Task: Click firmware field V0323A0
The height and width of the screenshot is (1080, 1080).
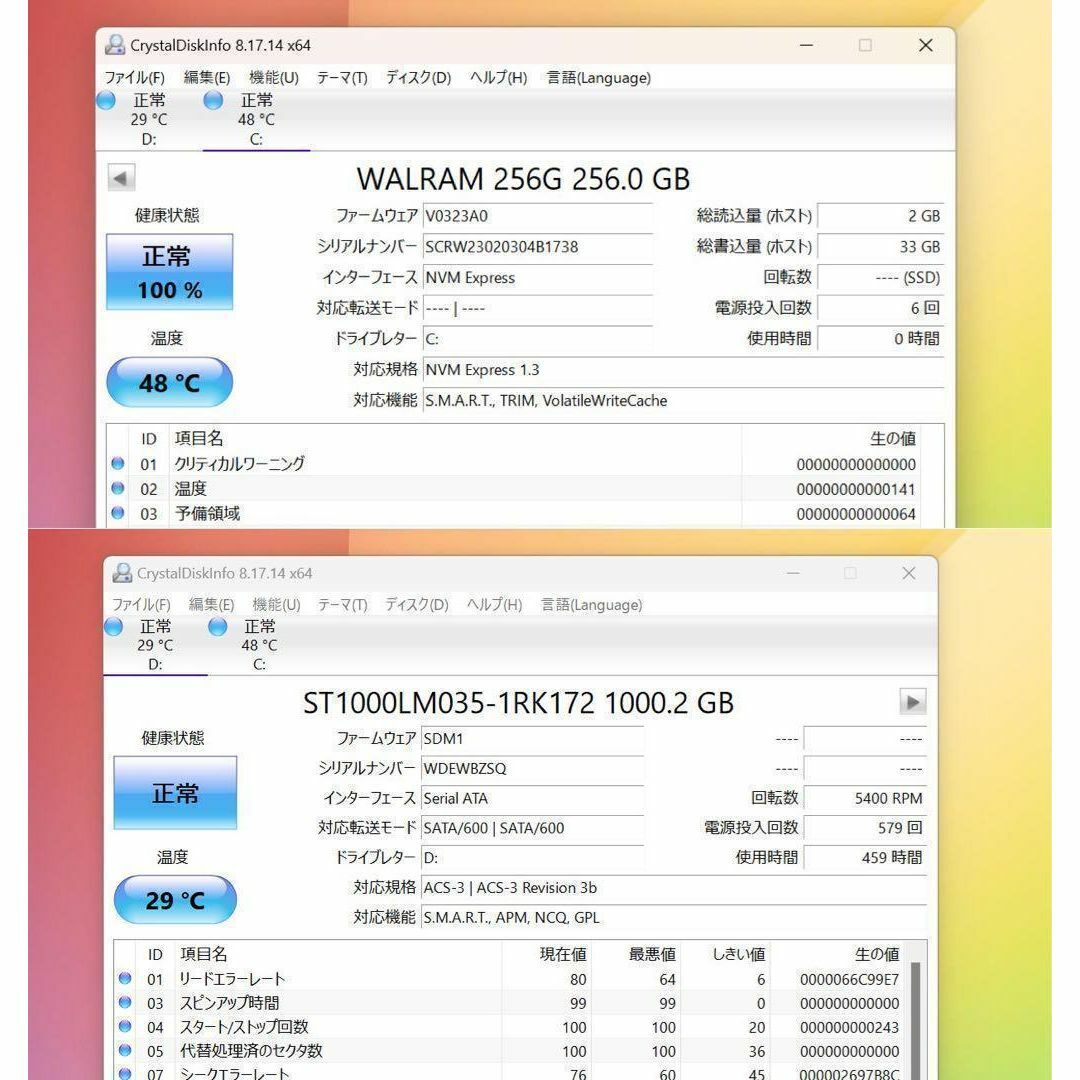Action: [x=537, y=216]
